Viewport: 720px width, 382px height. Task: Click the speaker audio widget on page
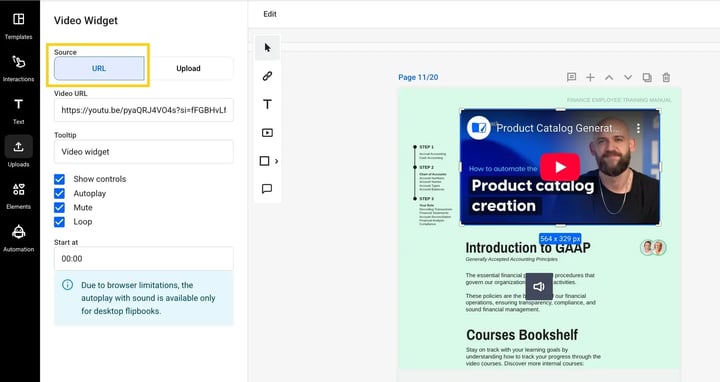coord(539,286)
